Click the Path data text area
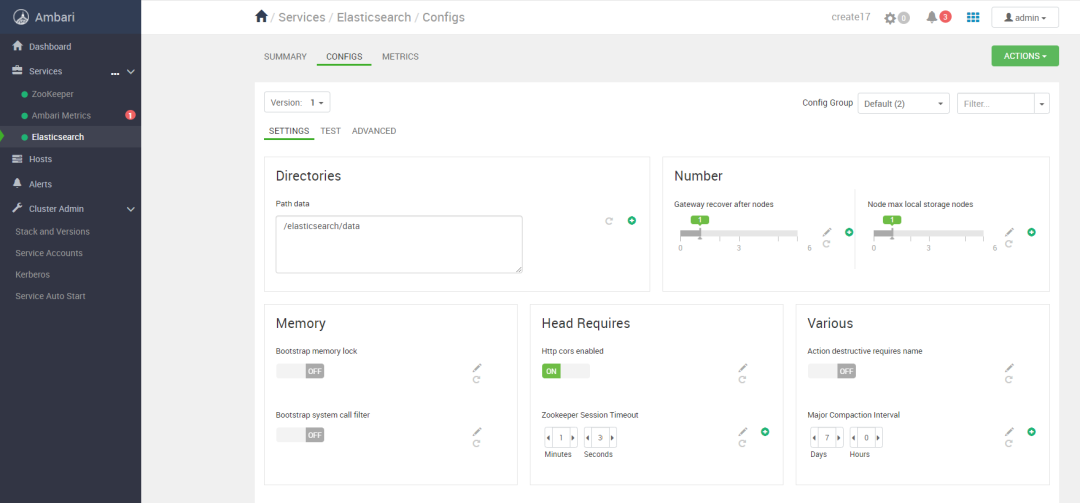Screen dimensions: 1080x503 pyautogui.click(x=399, y=243)
